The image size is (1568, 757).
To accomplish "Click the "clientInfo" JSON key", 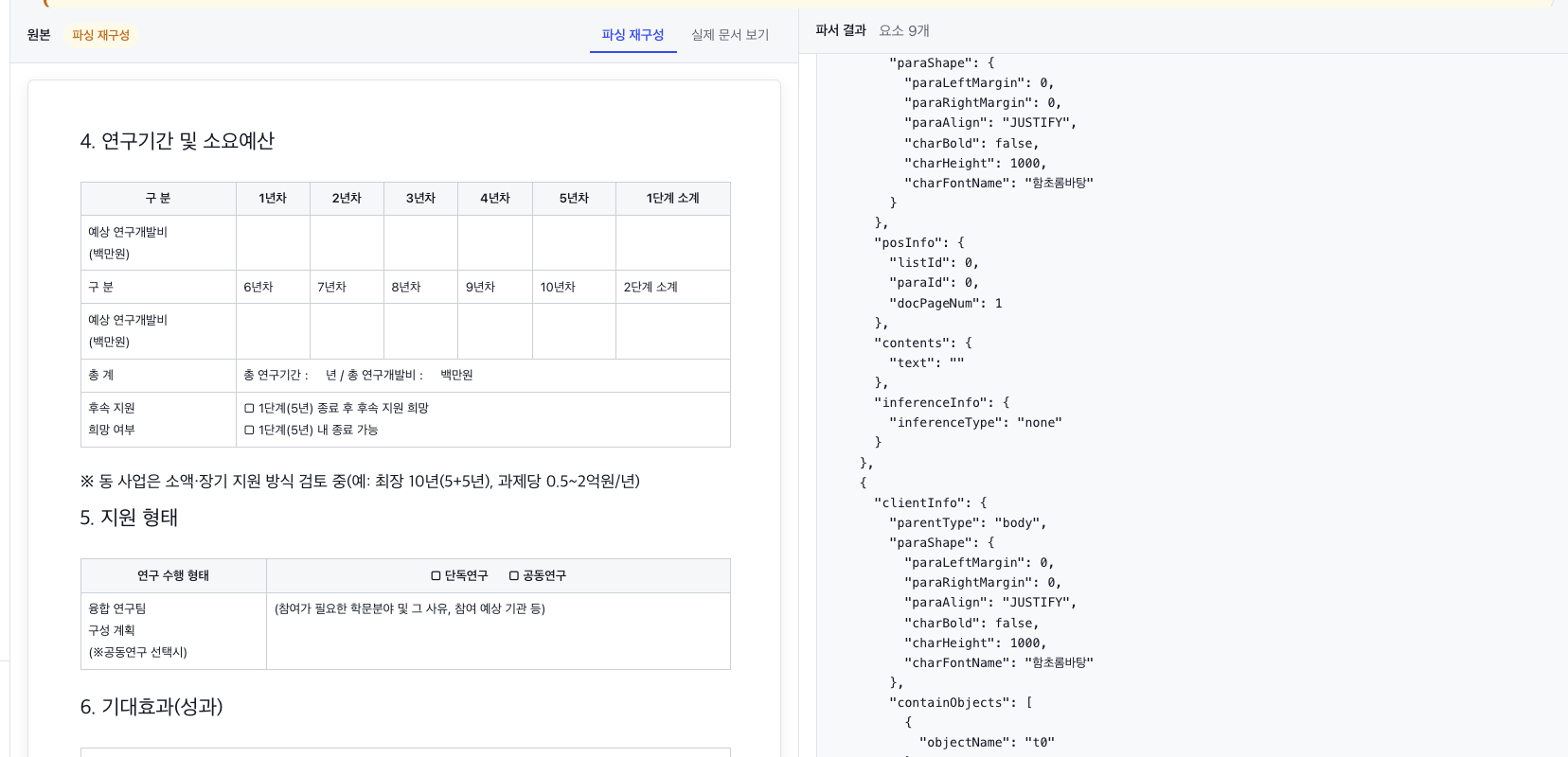I will click(918, 503).
